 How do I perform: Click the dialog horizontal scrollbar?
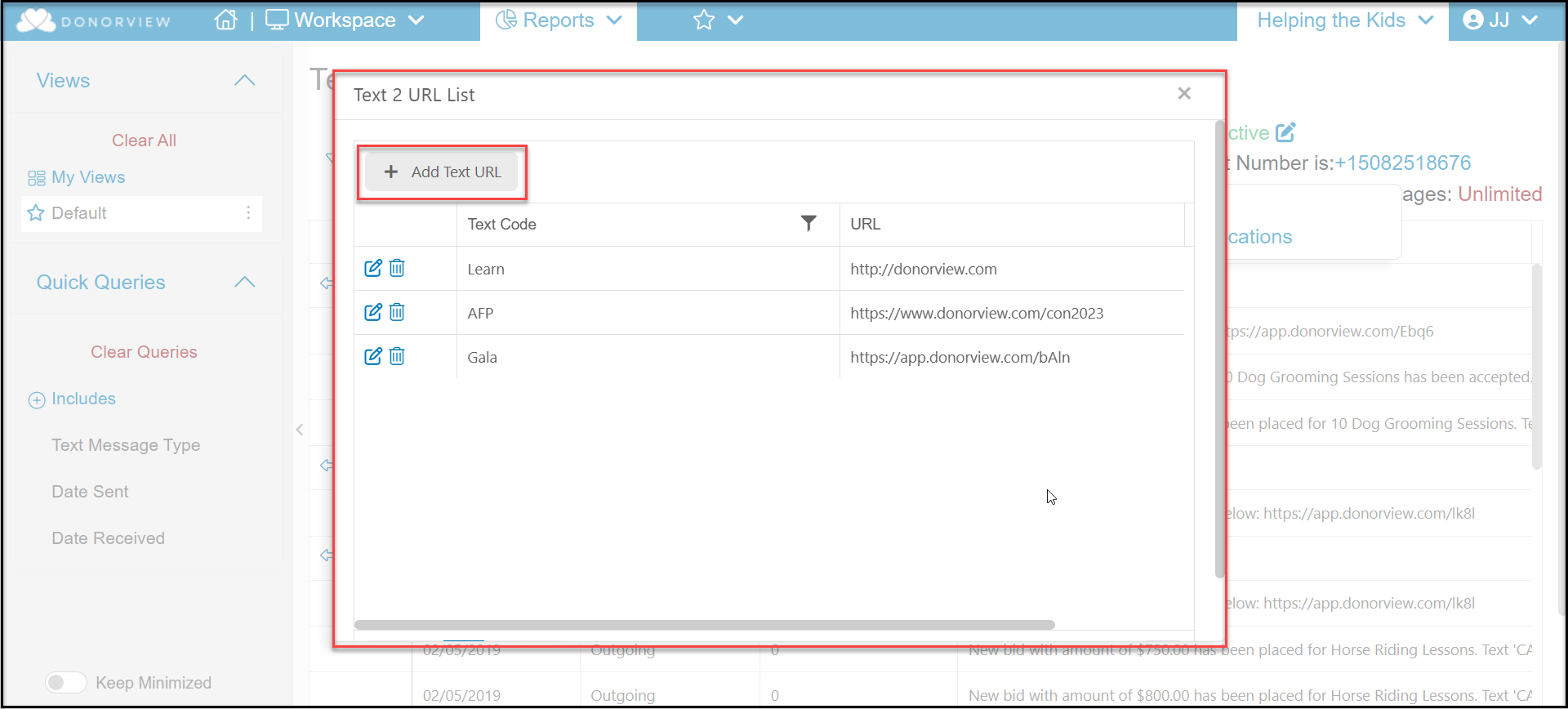tap(704, 625)
